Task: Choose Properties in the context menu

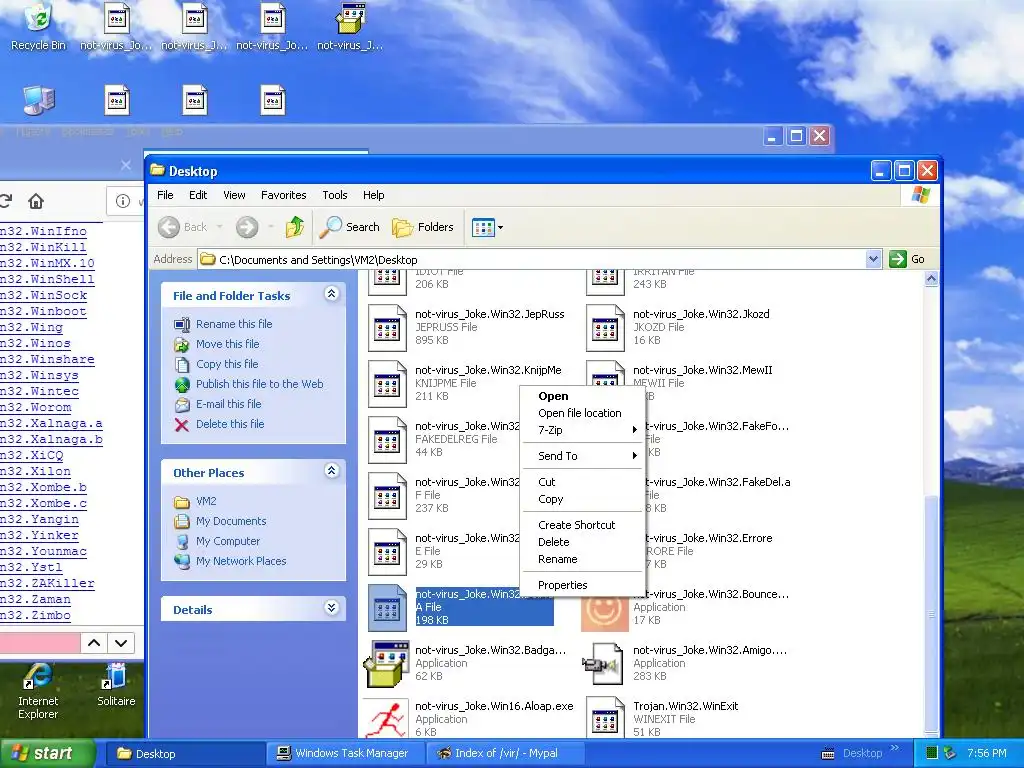Action: (x=583, y=586)
